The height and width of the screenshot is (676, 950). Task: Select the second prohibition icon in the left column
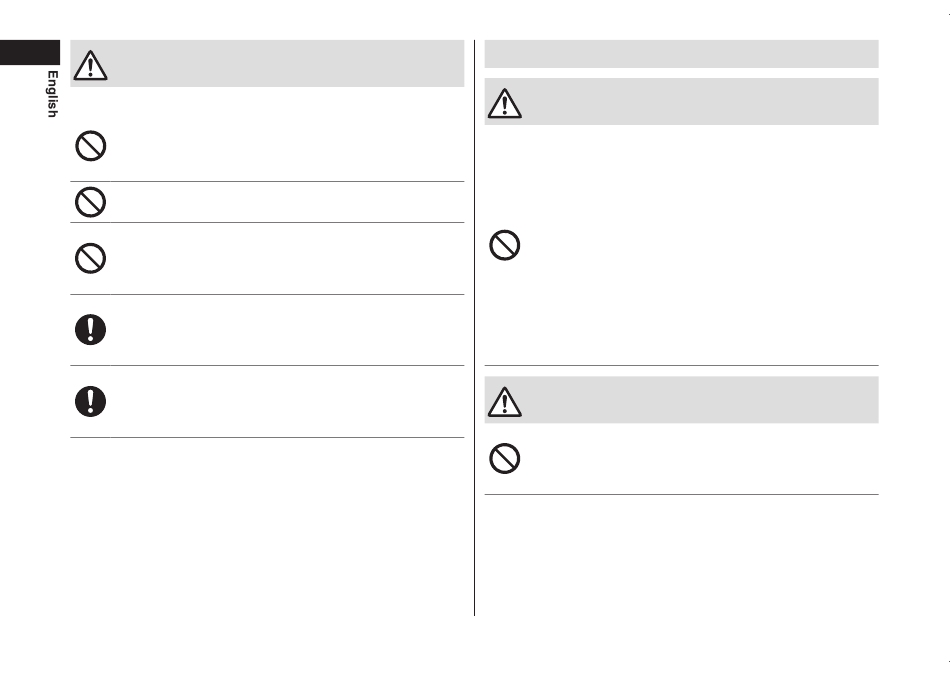[90, 202]
